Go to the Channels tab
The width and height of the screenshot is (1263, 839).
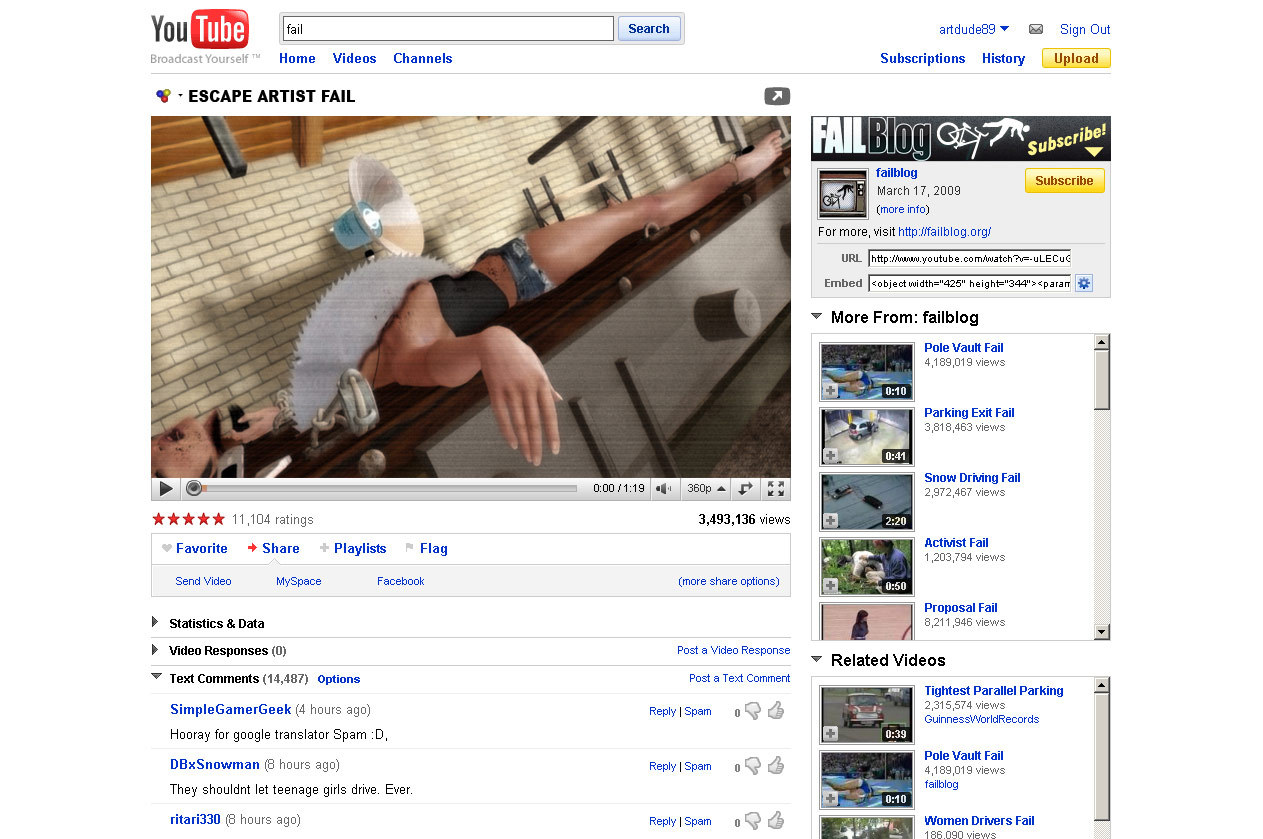point(422,58)
